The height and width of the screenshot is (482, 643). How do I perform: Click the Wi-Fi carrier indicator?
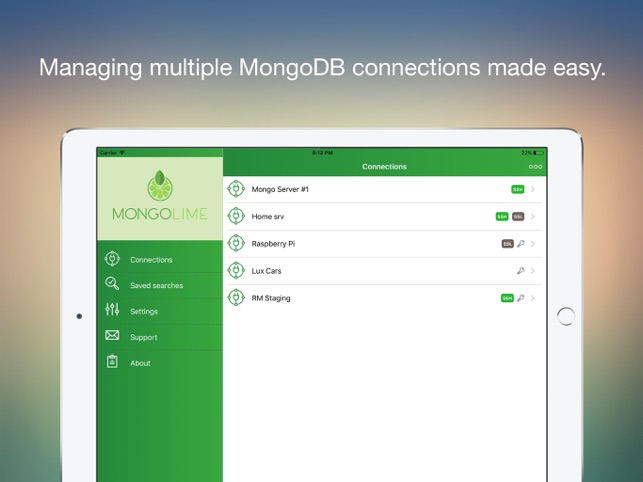click(x=112, y=153)
